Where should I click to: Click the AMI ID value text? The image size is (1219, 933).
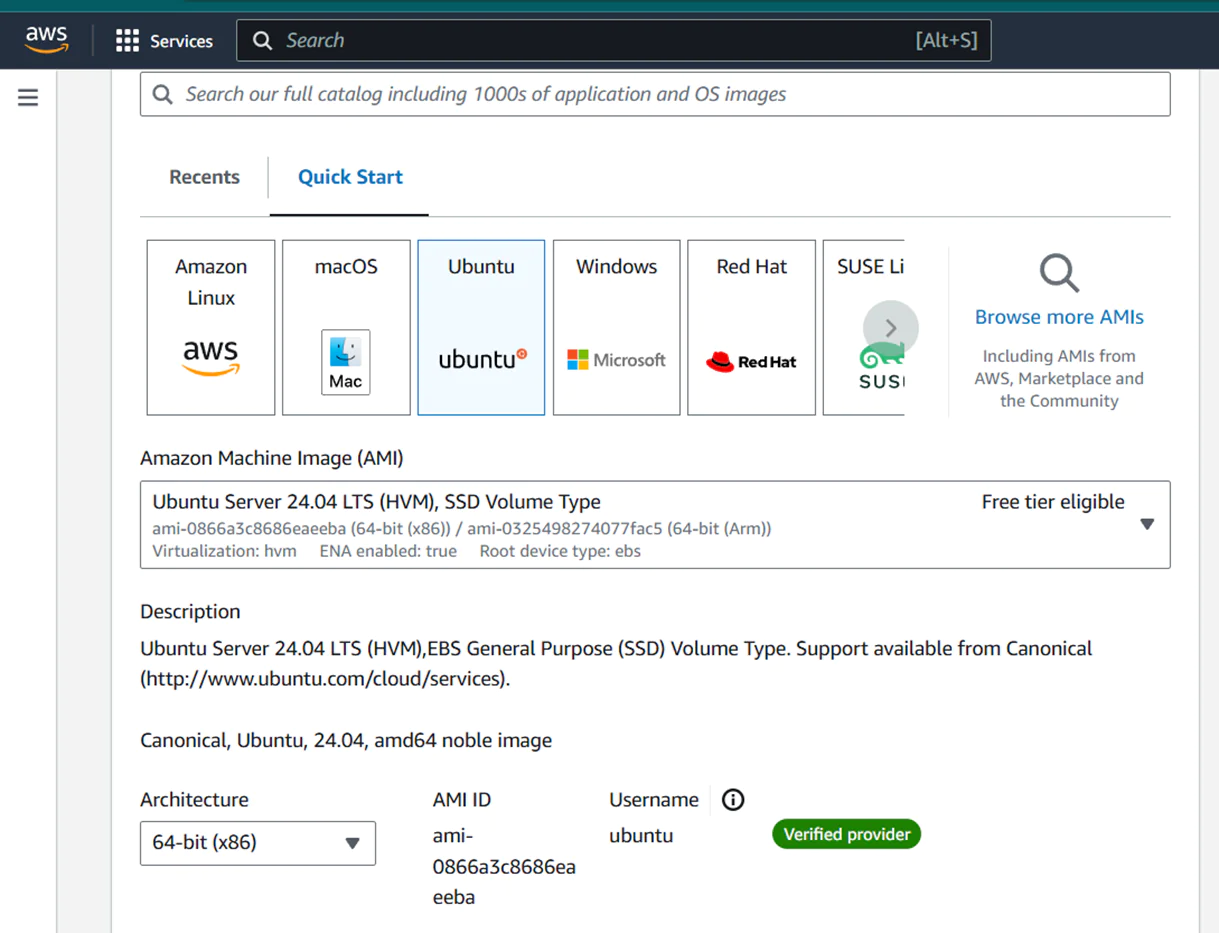[x=504, y=866]
